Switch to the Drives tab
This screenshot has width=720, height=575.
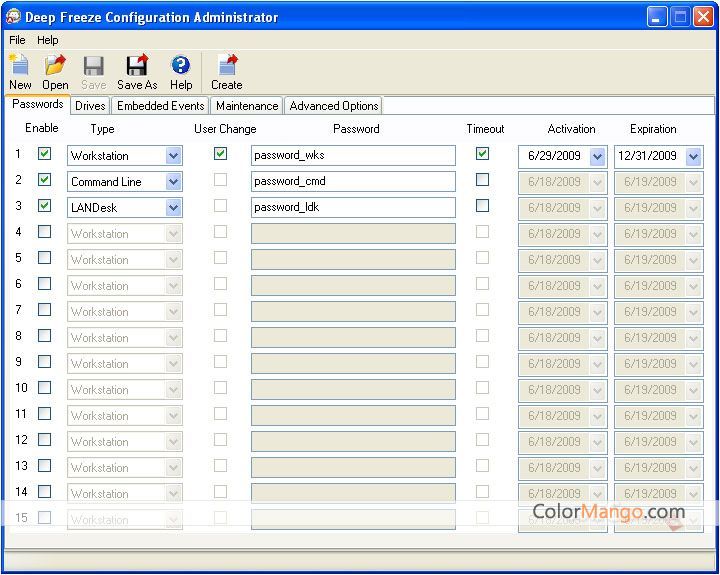point(90,106)
